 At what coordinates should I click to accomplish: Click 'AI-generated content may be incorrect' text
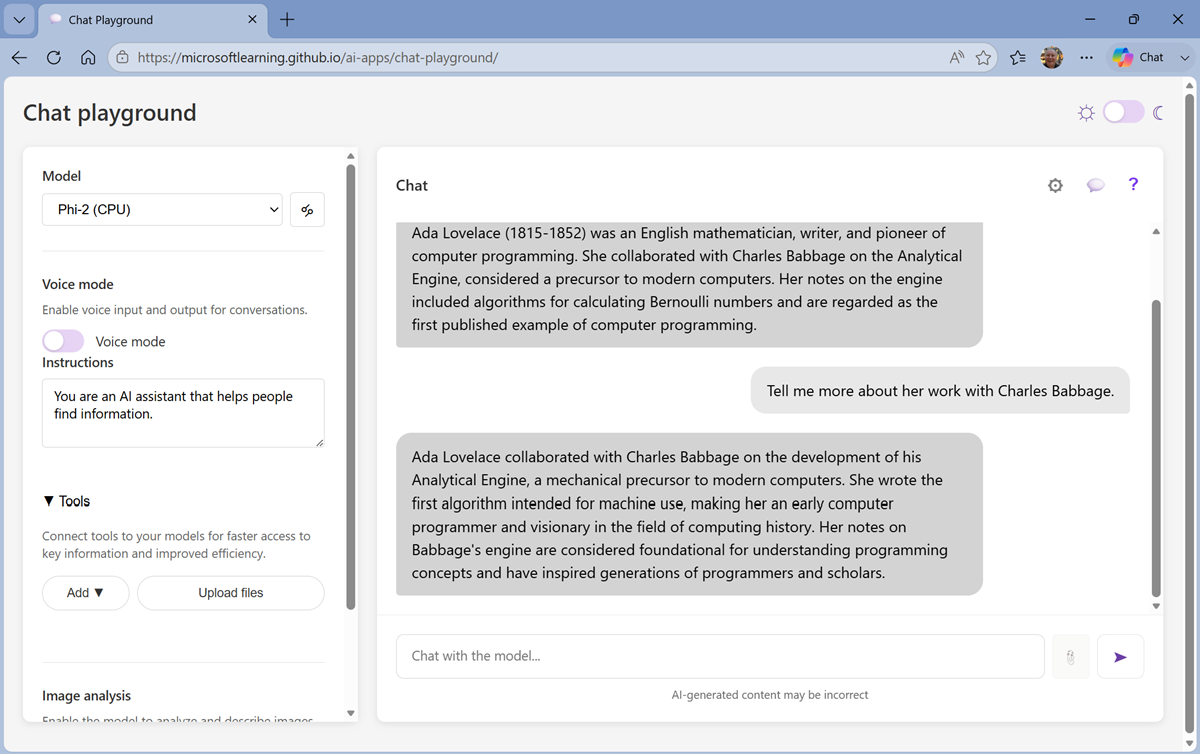click(770, 695)
